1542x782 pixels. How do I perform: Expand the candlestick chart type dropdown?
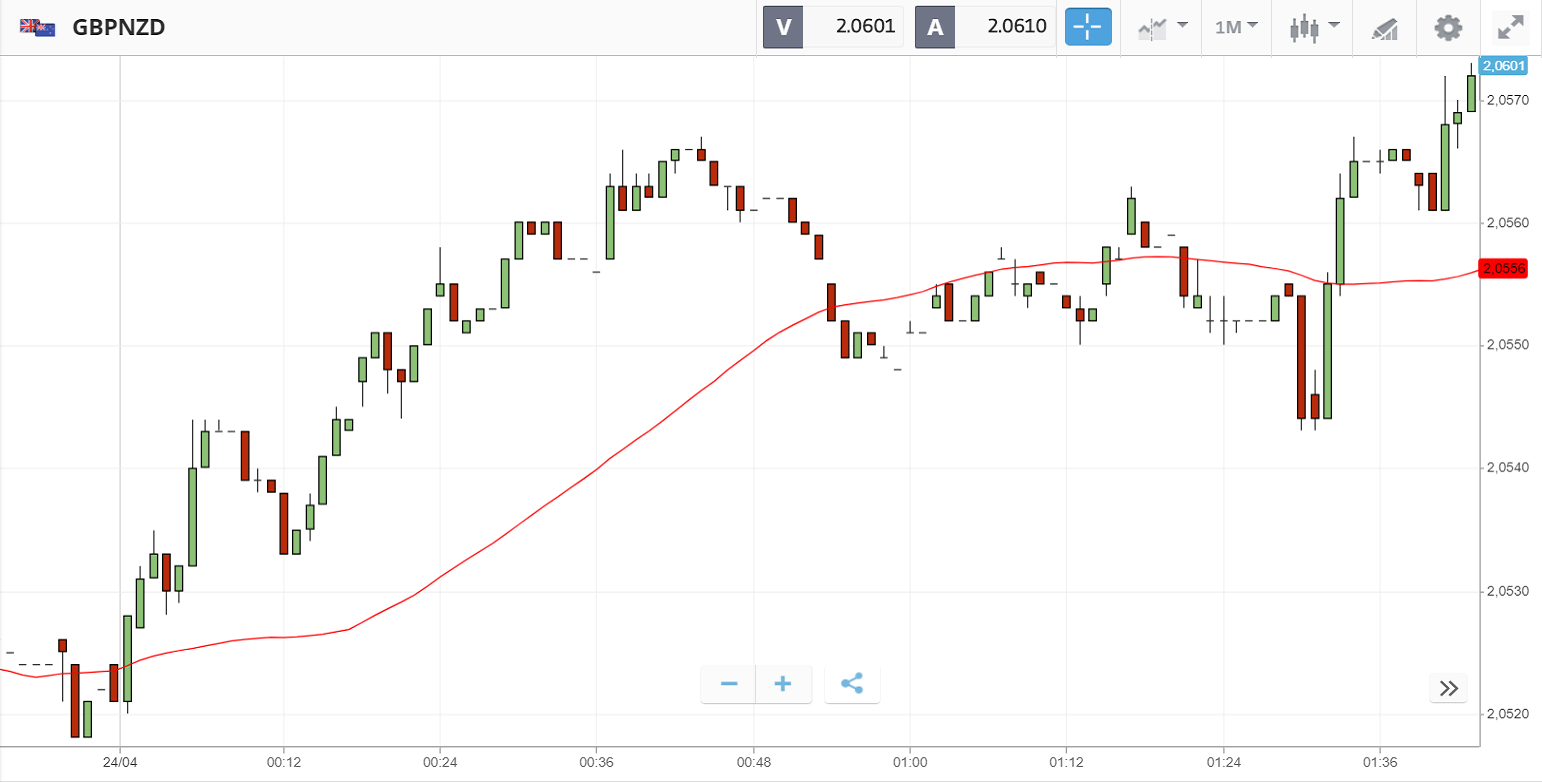[1313, 27]
